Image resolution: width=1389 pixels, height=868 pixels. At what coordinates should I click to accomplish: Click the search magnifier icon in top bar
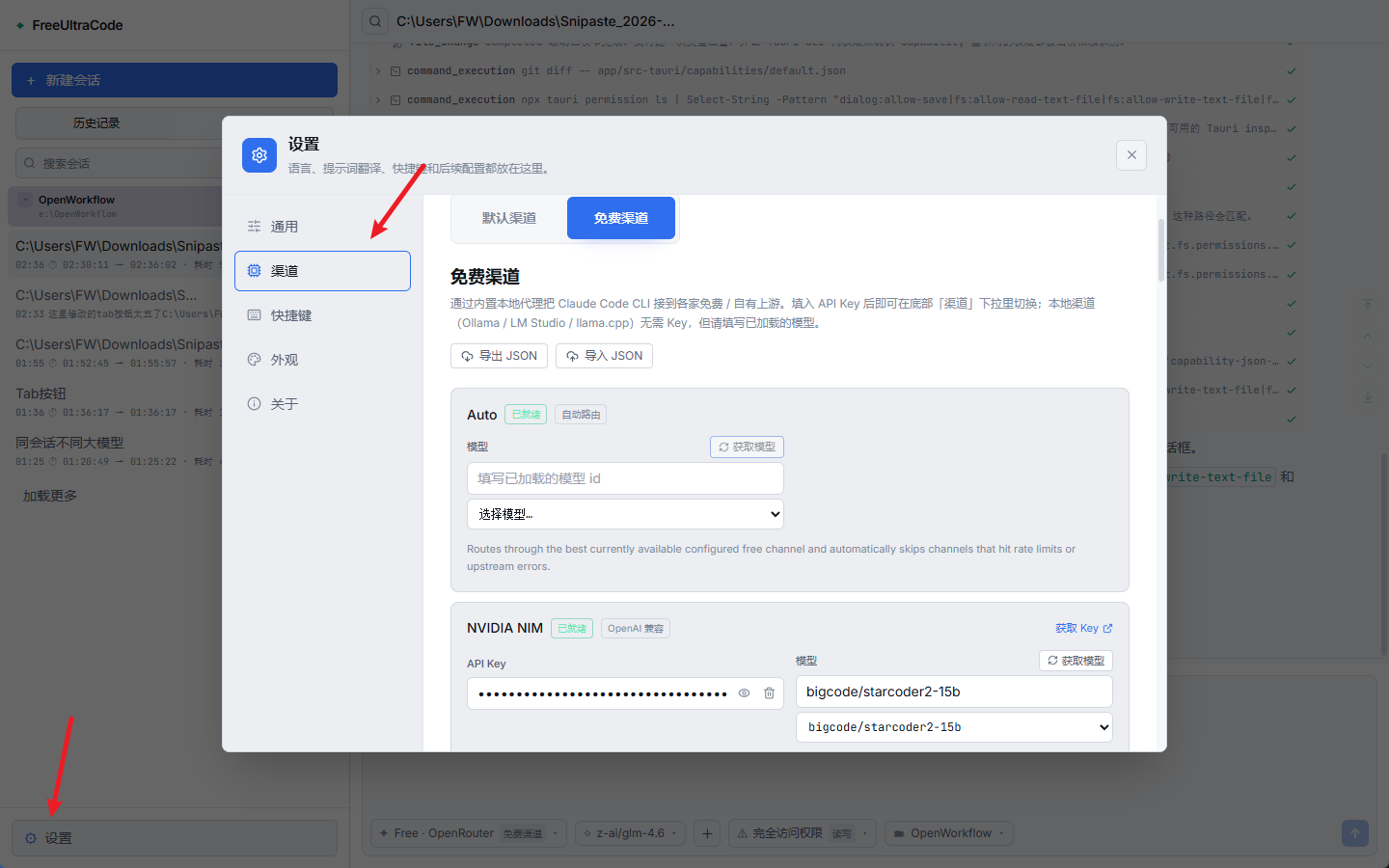375,21
